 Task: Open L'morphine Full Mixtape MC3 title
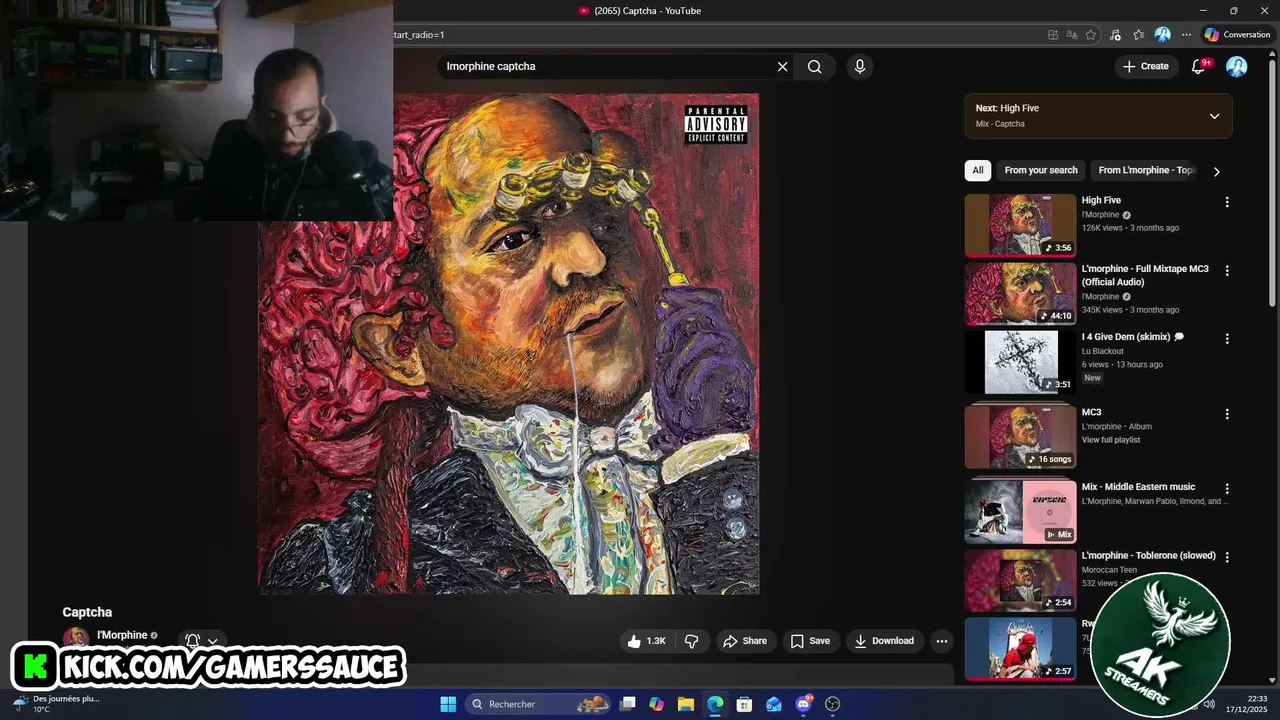1145,275
